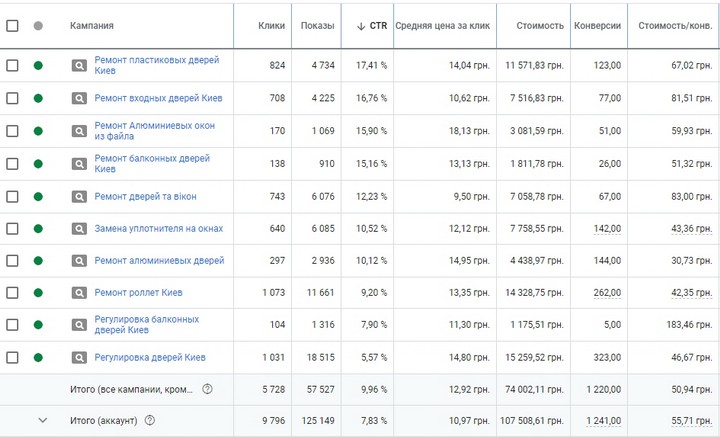Image resolution: width=720 pixels, height=437 pixels.
Task: Click the Стоимость column header
Action: pyautogui.click(x=540, y=26)
